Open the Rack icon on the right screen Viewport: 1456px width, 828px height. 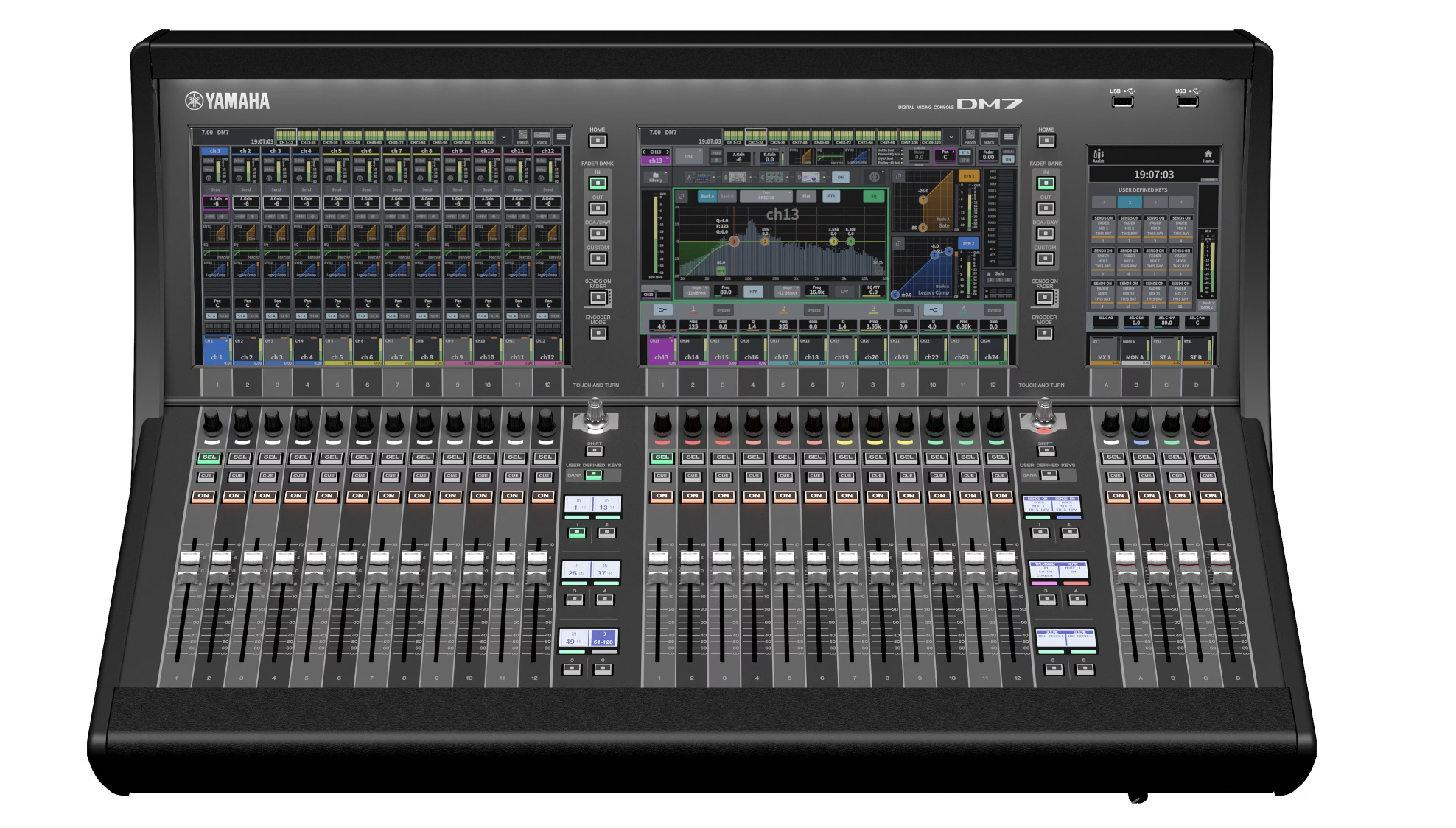[x=990, y=138]
